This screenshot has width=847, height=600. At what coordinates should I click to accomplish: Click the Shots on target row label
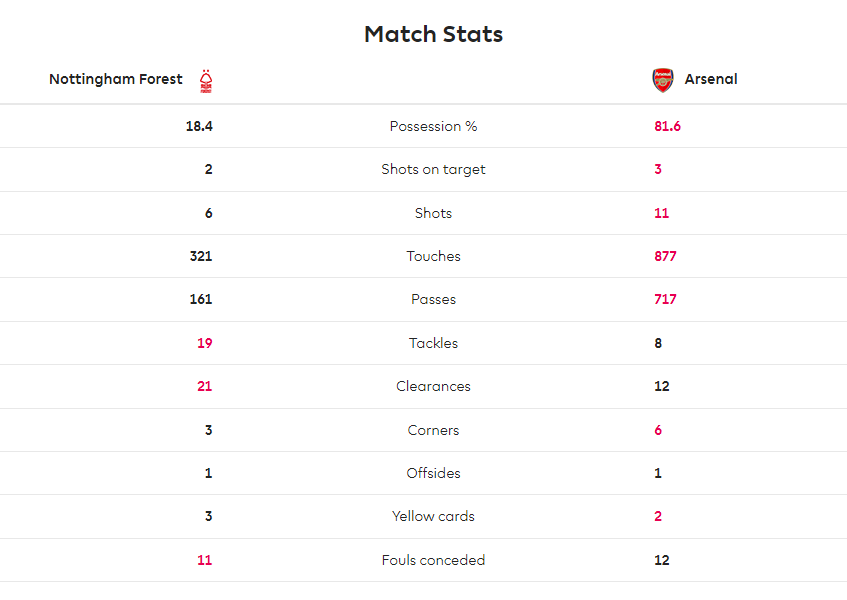coord(433,170)
